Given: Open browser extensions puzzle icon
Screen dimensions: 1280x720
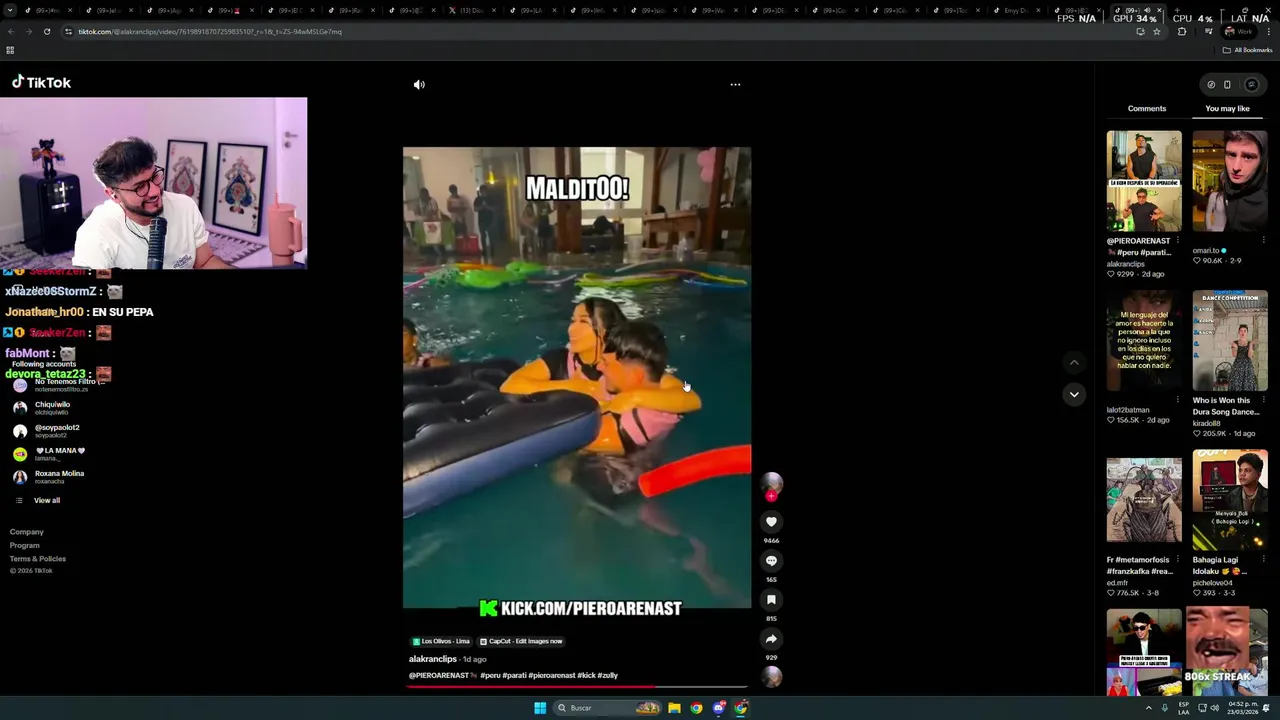Looking at the screenshot, I should click(1182, 31).
